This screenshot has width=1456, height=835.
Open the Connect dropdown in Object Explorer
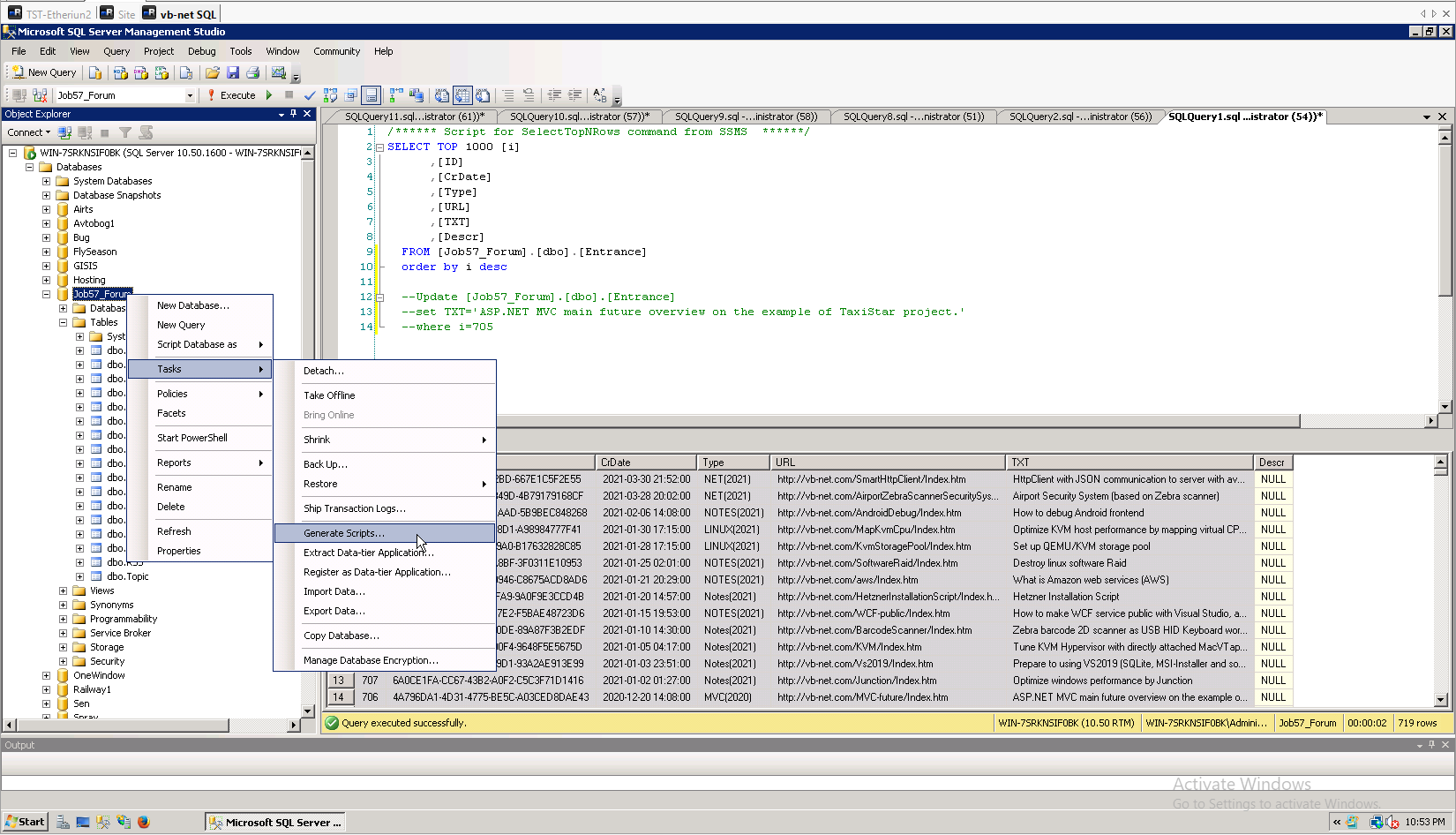coord(29,132)
